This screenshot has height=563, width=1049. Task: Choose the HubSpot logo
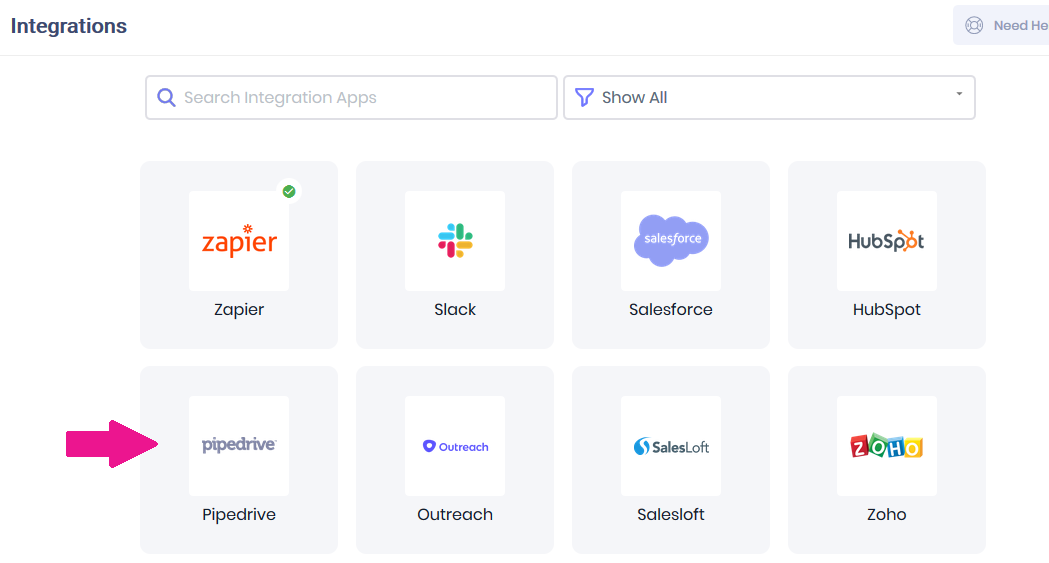[886, 241]
